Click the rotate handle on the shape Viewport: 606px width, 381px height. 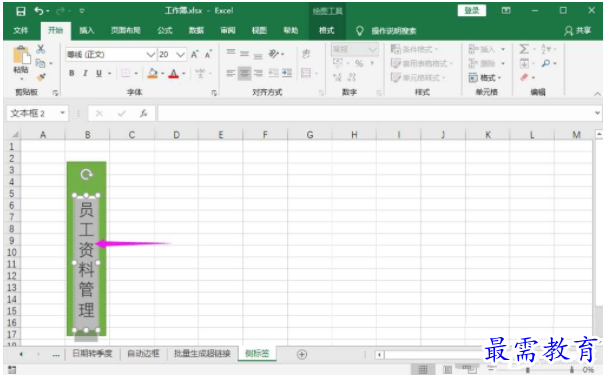86,175
